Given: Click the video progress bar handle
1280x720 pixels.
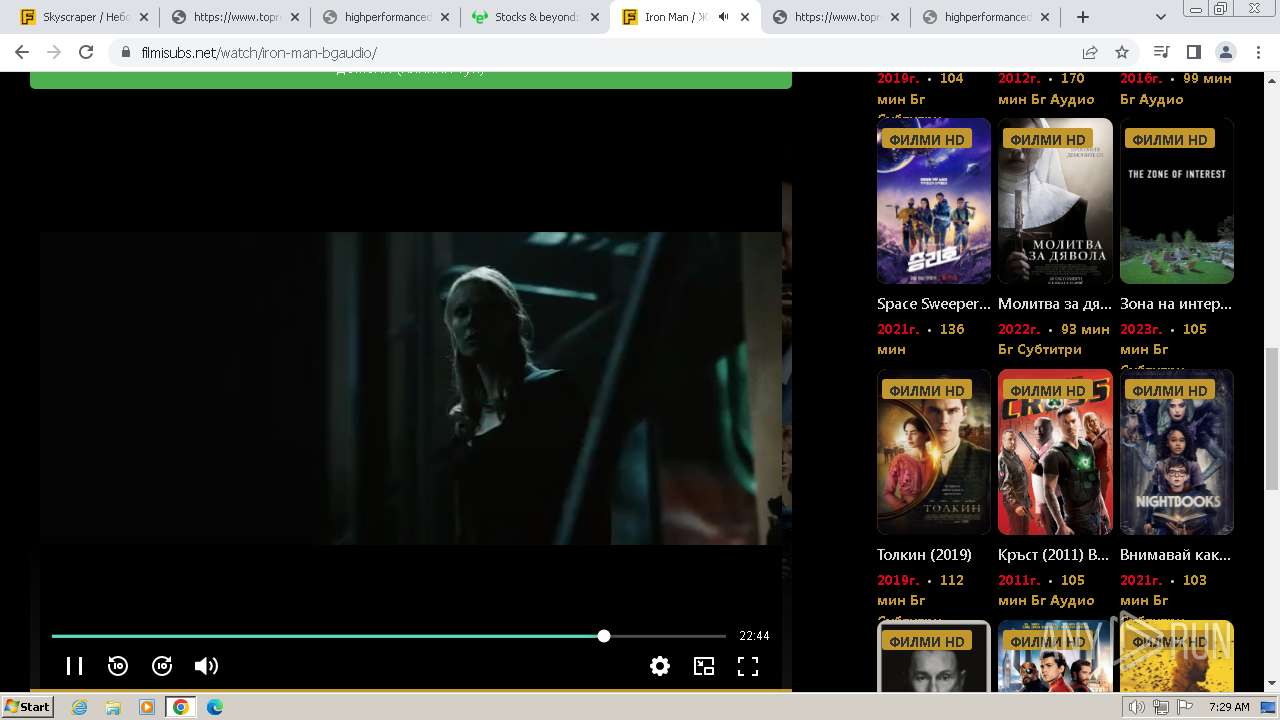Looking at the screenshot, I should coord(604,636).
